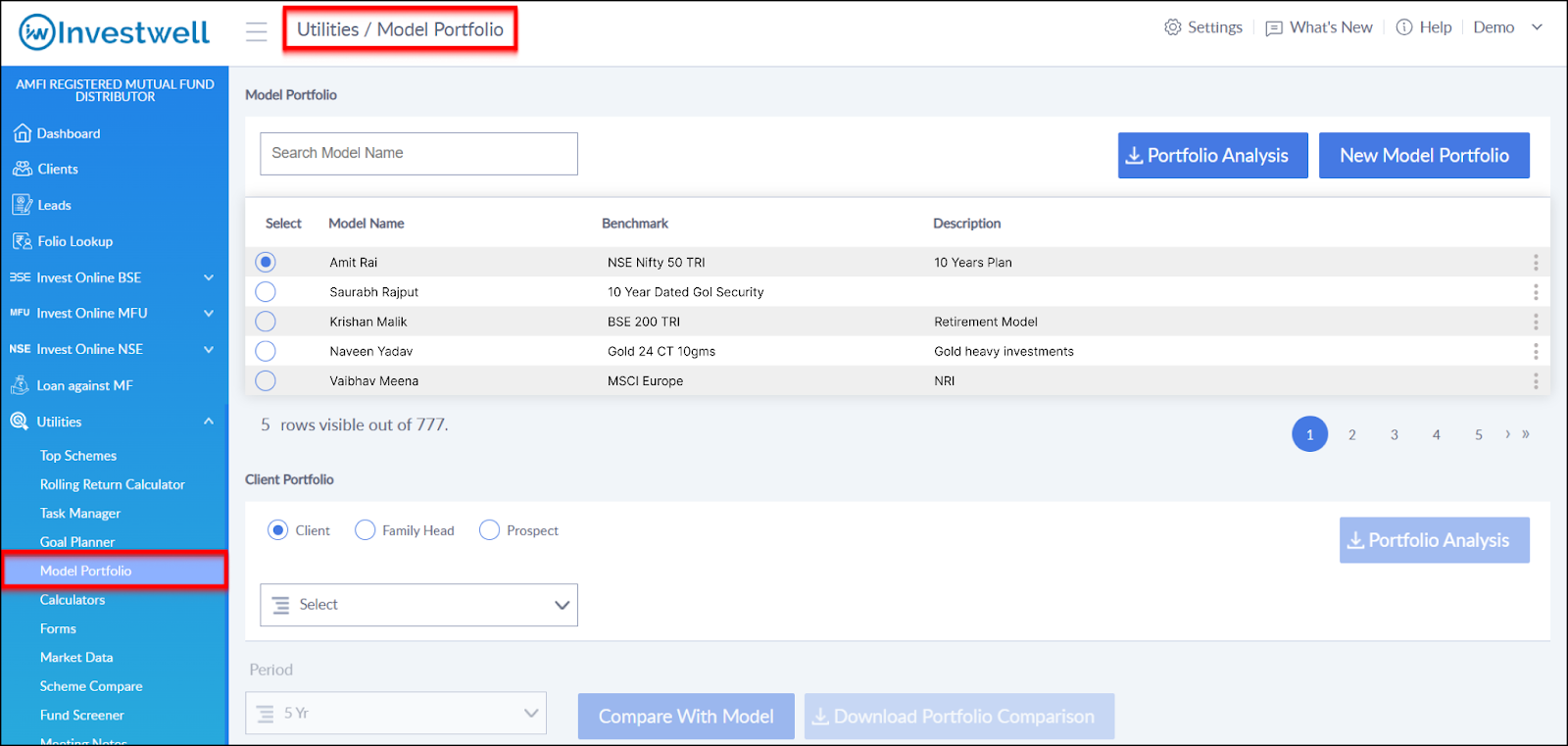Expand Invest Online NSE submenu

(x=209, y=349)
